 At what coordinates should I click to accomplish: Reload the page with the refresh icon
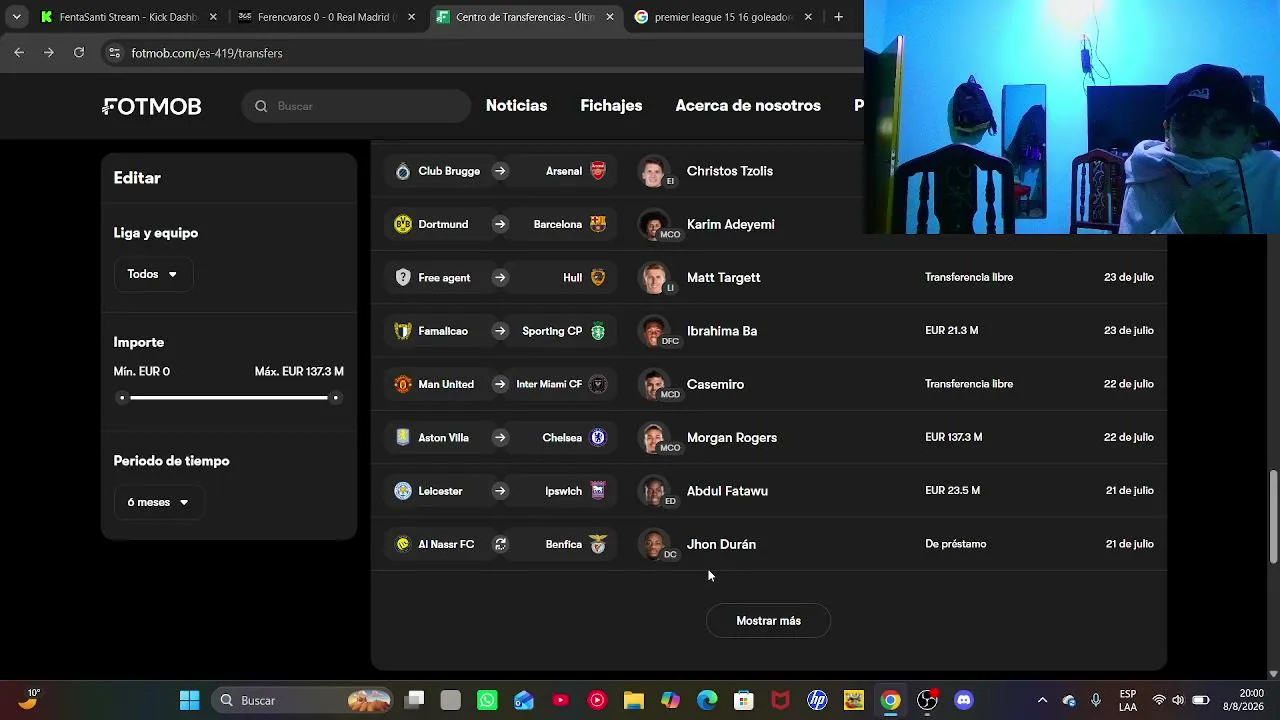pyautogui.click(x=79, y=53)
